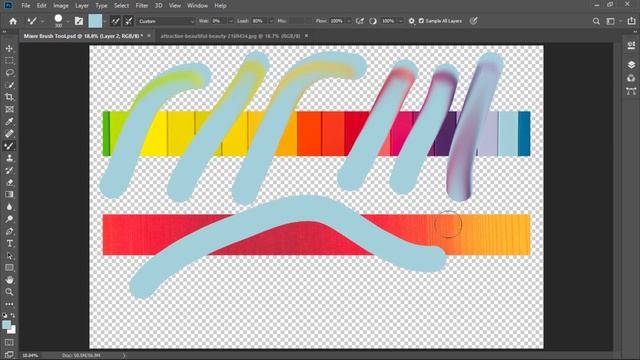Screen dimensions: 640x360
Task: Open the Load percentage dropdown arrow
Action: tap(271, 21)
